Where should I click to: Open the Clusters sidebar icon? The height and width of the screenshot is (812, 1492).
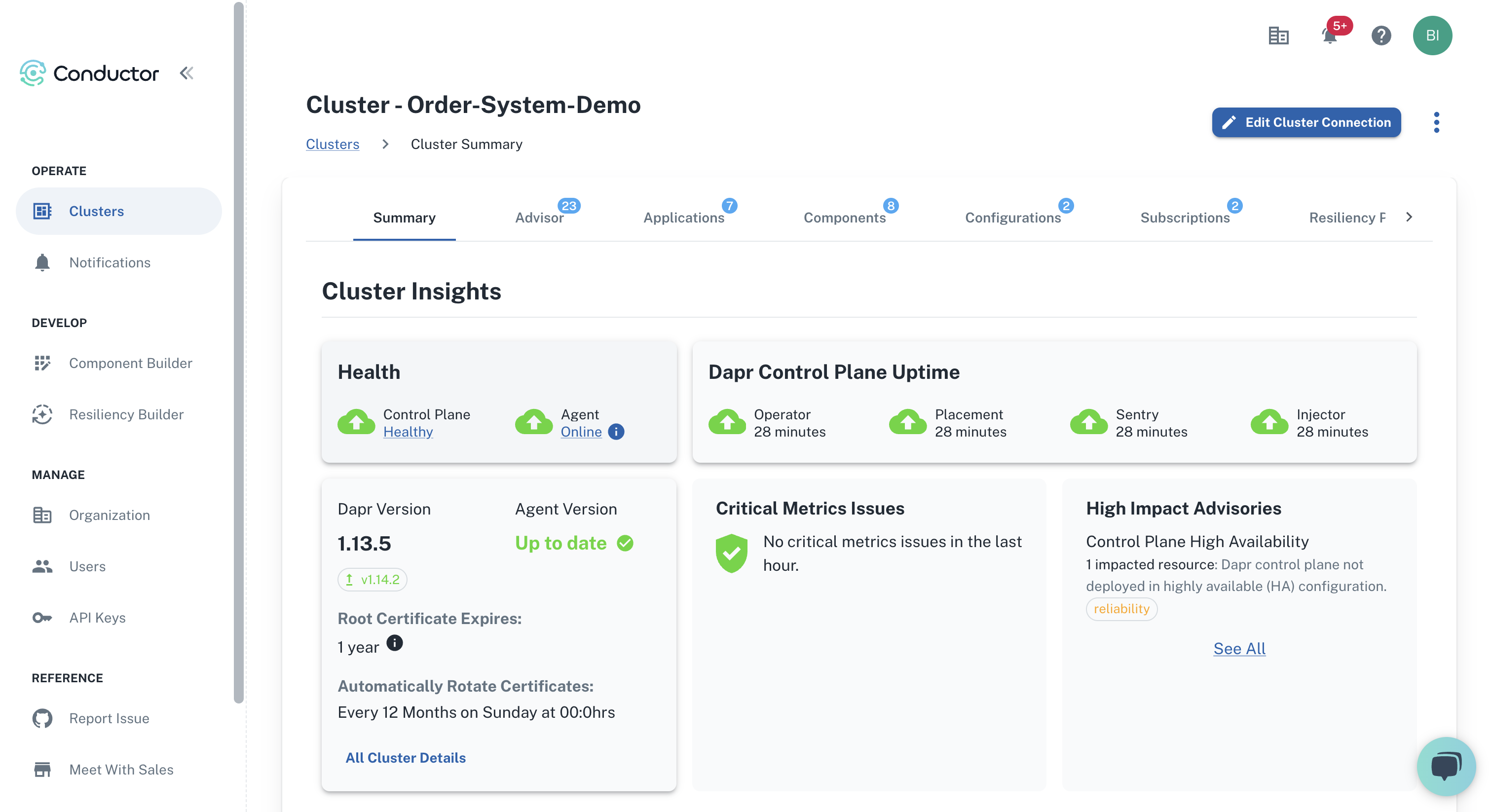coord(41,211)
